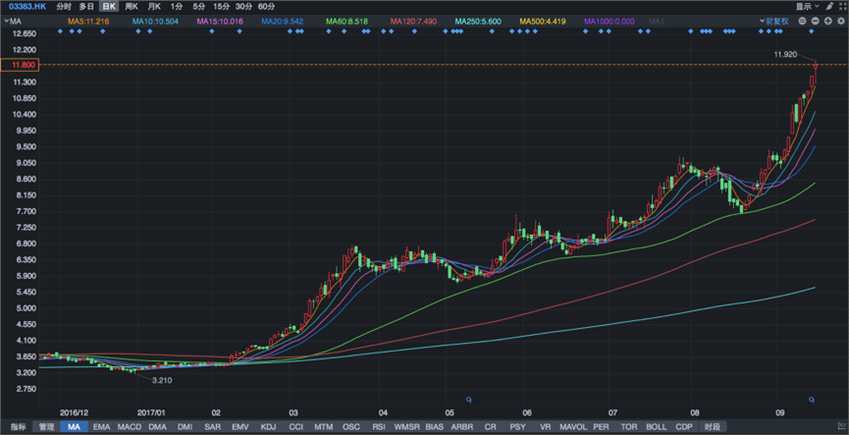Click the first circular icon beside 前复权
This screenshot has width=850, height=435.
tap(801, 21)
